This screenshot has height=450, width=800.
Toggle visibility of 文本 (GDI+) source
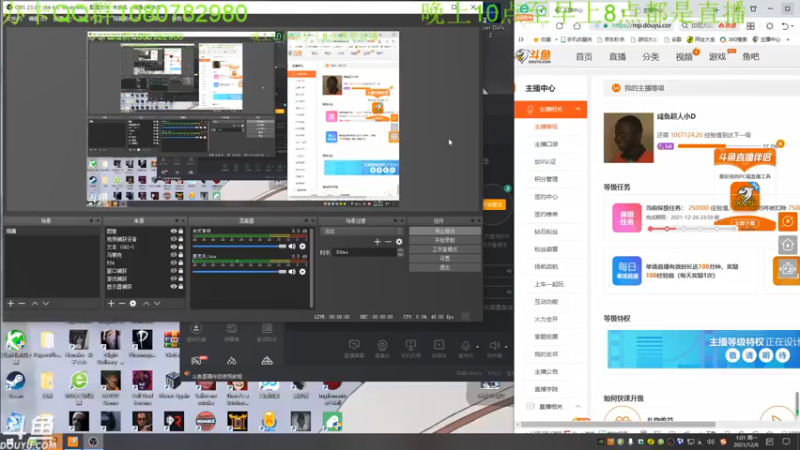coord(173,247)
